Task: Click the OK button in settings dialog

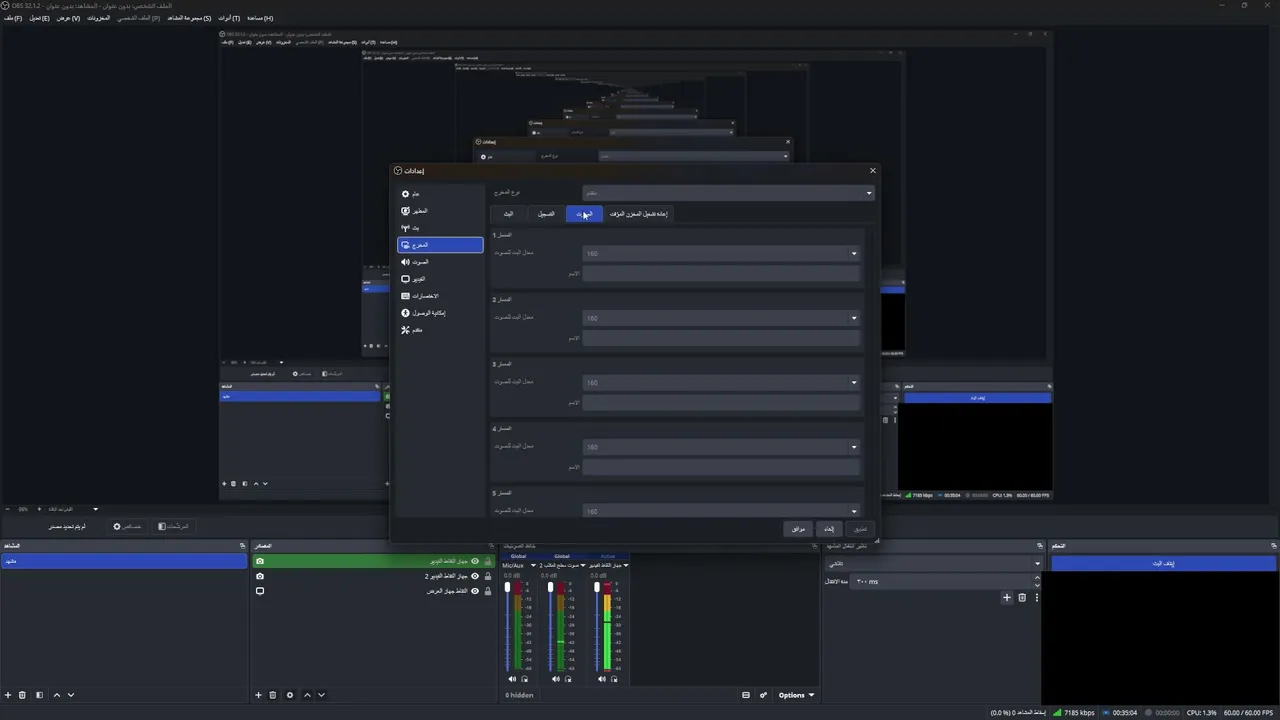Action: [x=798, y=529]
